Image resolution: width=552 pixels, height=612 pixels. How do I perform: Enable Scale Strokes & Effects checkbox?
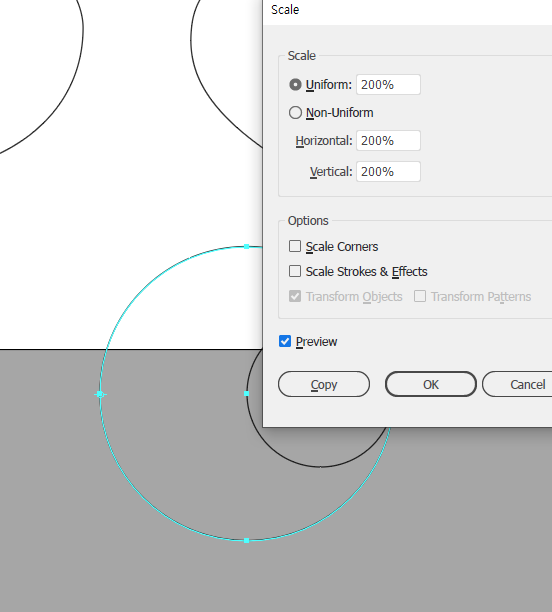[295, 271]
